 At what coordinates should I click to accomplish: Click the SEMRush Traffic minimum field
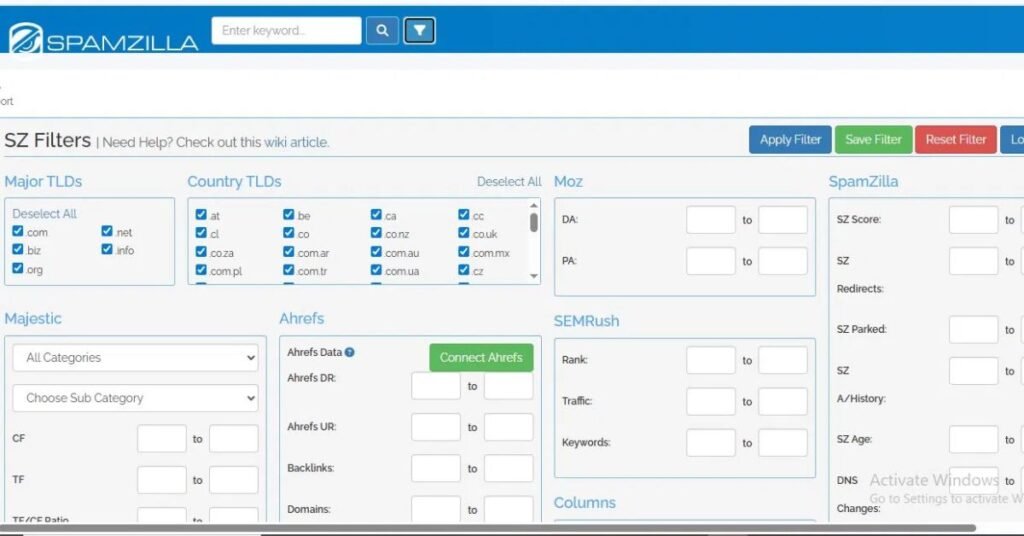coord(711,402)
